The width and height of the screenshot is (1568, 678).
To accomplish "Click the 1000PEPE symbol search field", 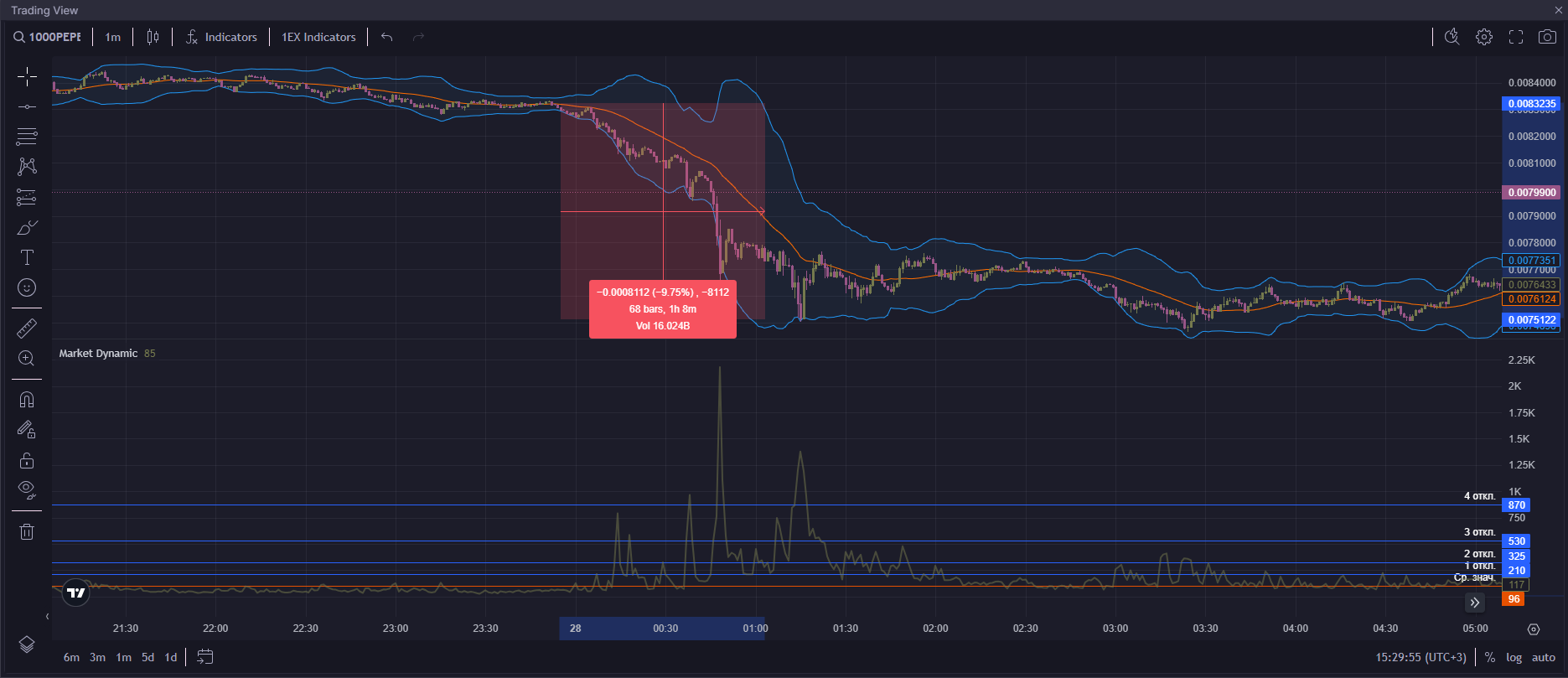I will tap(49, 37).
